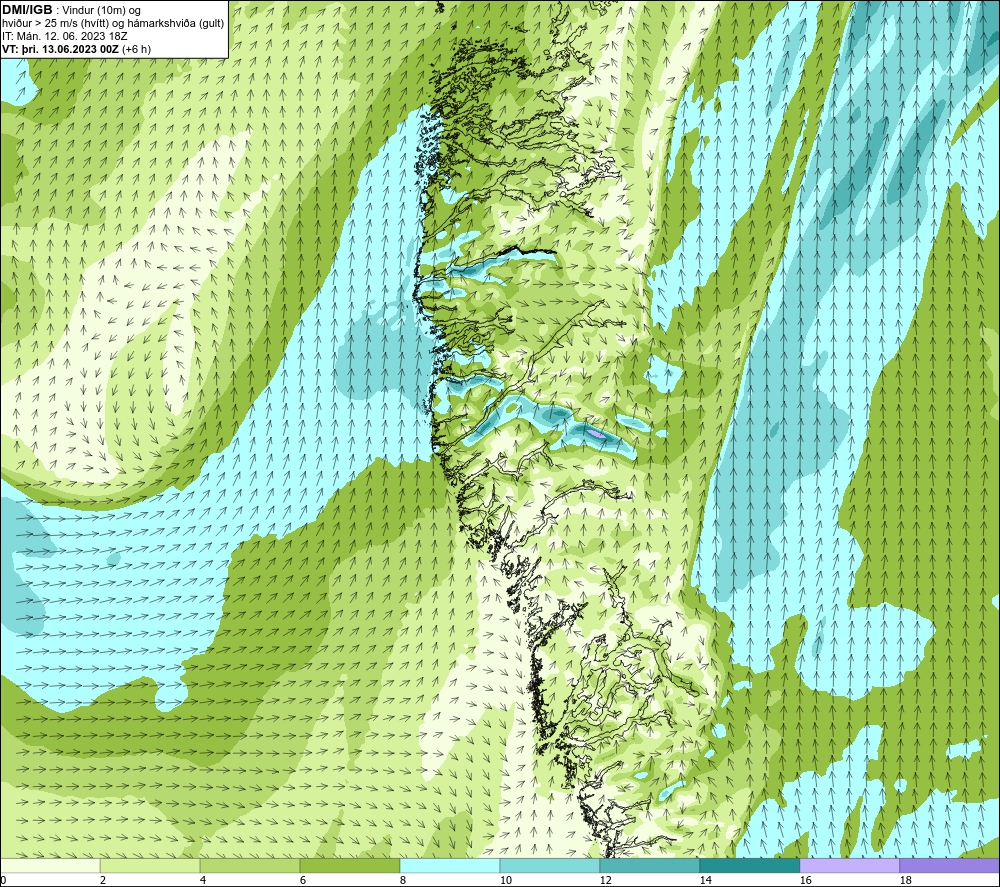Click the 'VT: þri. 13.06.2023 00Z' line
The height and width of the screenshot is (887, 1000).
click(x=77, y=49)
